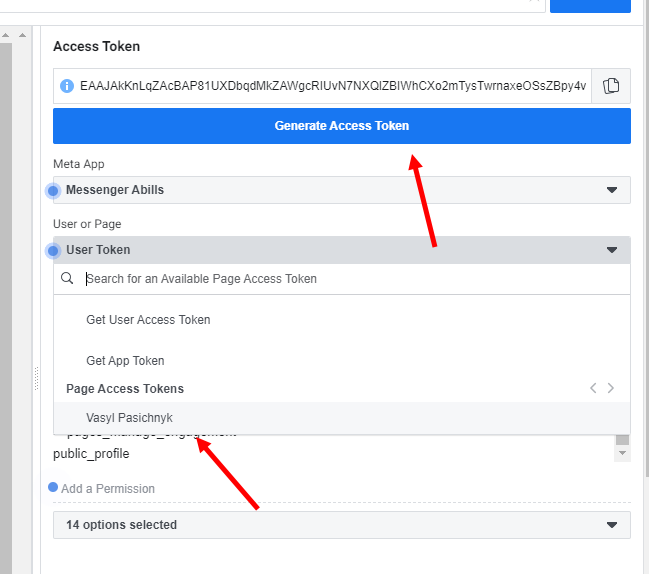Image resolution: width=649 pixels, height=574 pixels.
Task: Select the public_profile permission entry
Action: 91,454
